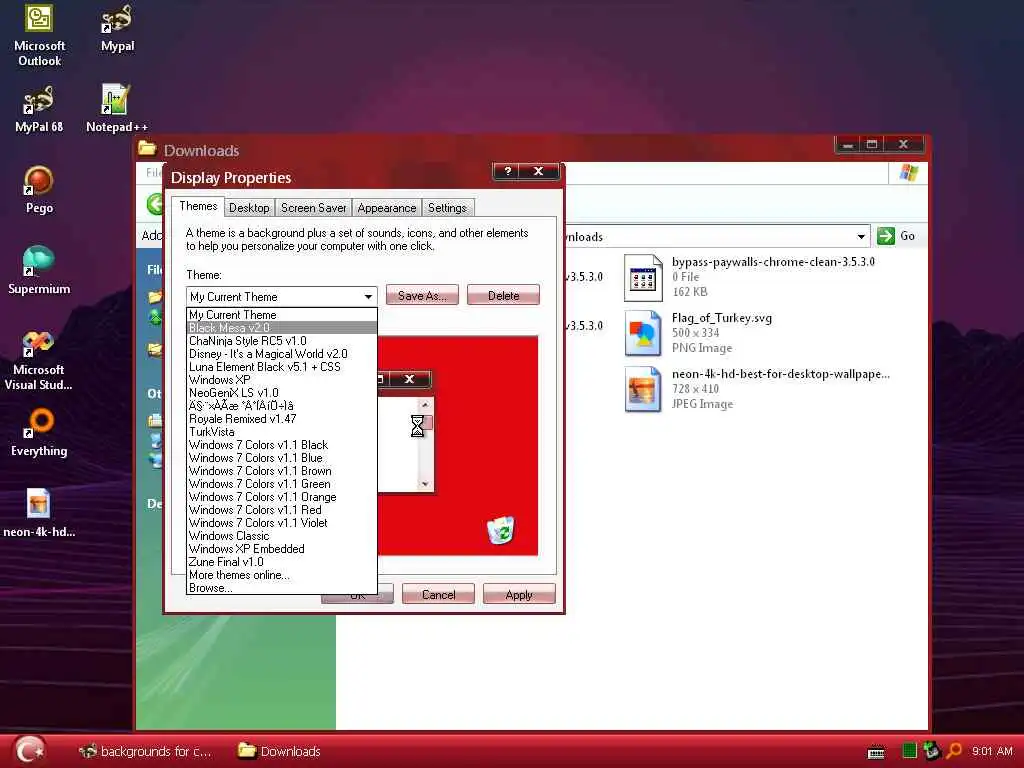The image size is (1024, 768).
Task: Choose Windows 7 Colors v1.1 Black
Action: click(x=281, y=445)
